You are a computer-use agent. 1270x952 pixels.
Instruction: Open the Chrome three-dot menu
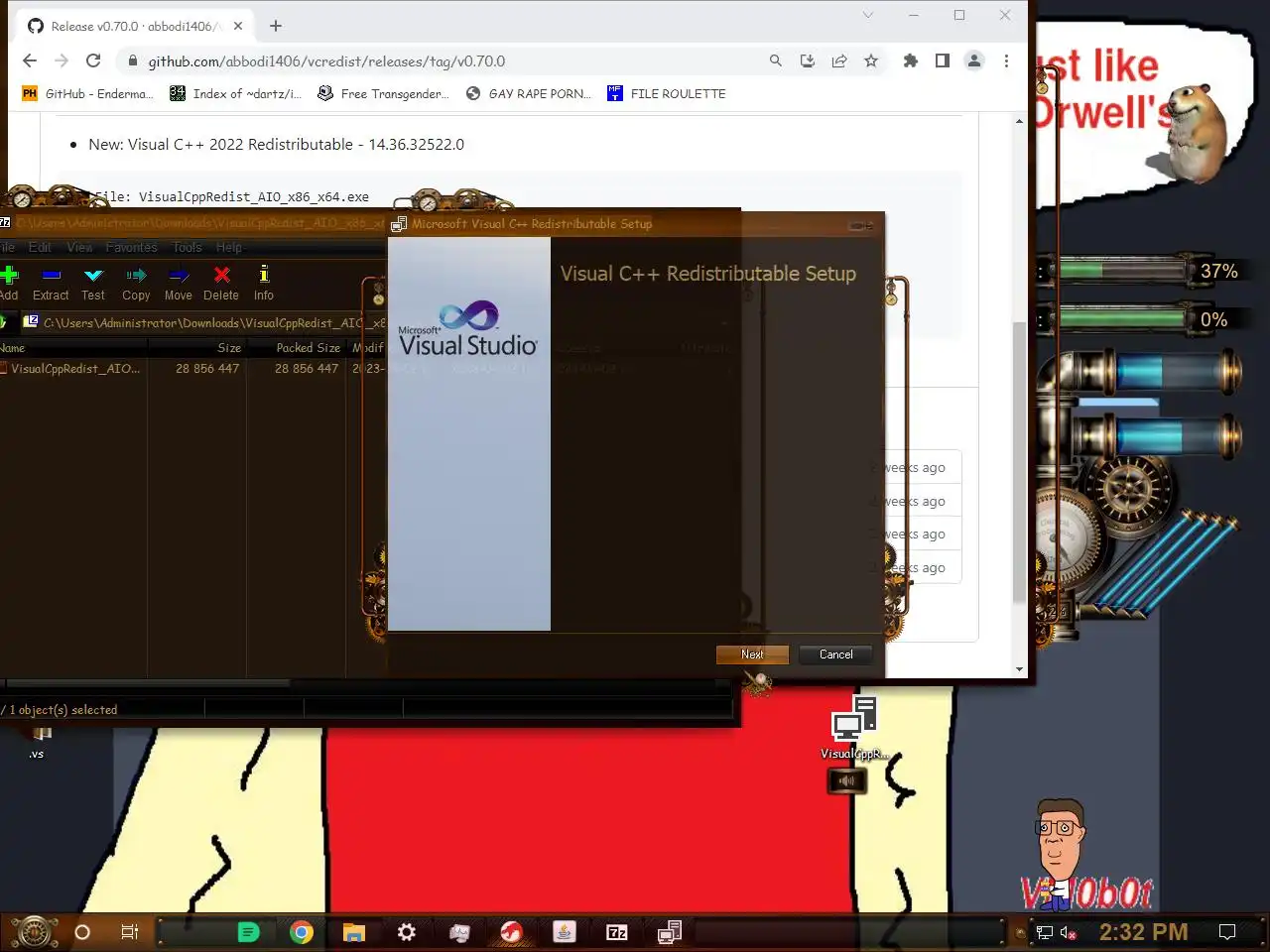tap(1006, 60)
